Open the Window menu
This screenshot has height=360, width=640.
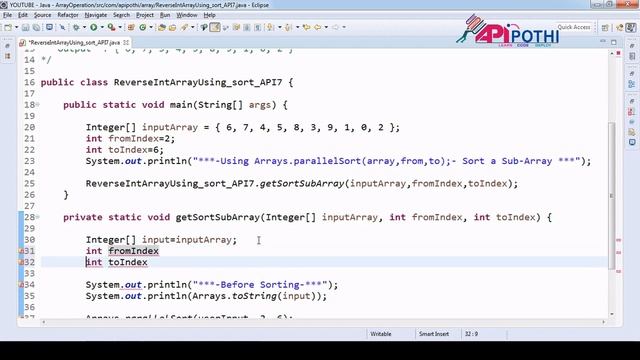187,15
